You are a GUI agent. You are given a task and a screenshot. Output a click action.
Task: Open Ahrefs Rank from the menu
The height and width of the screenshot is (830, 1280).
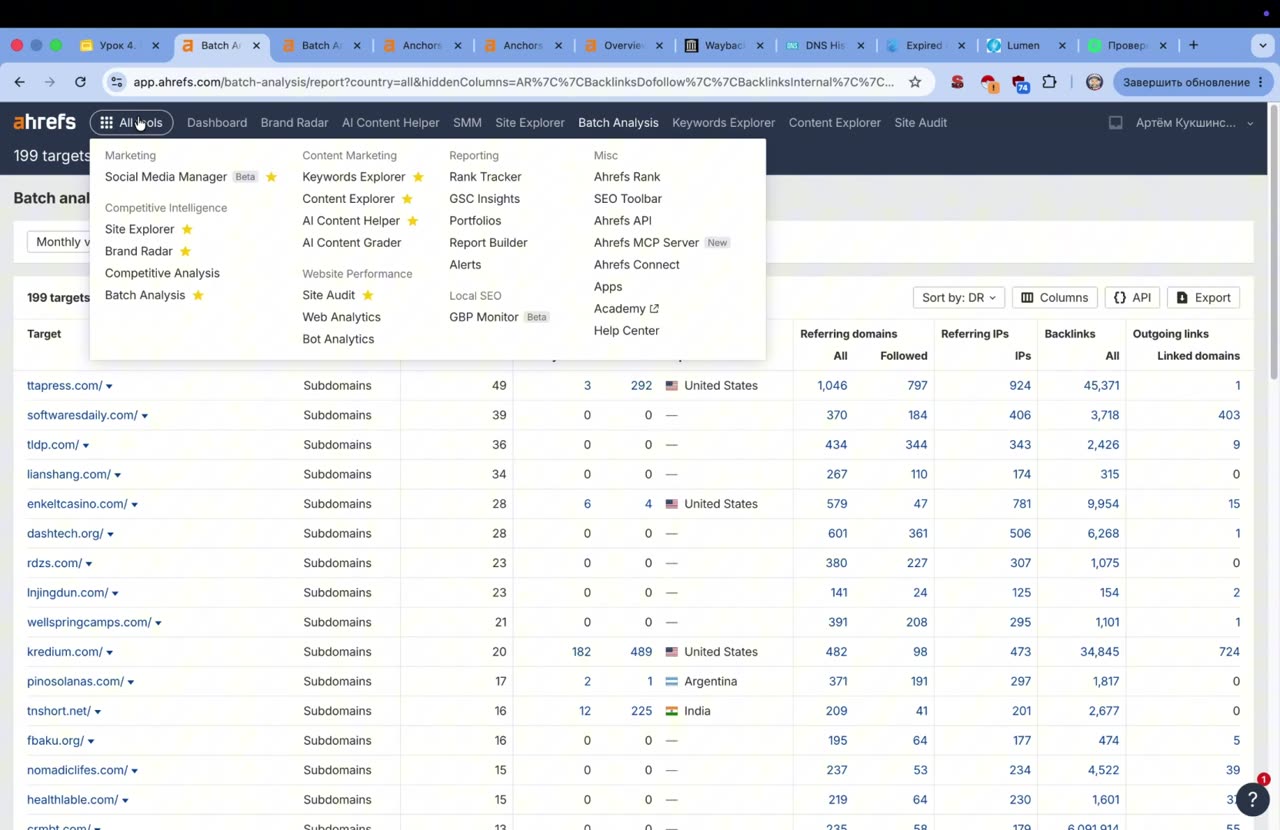pyautogui.click(x=627, y=177)
